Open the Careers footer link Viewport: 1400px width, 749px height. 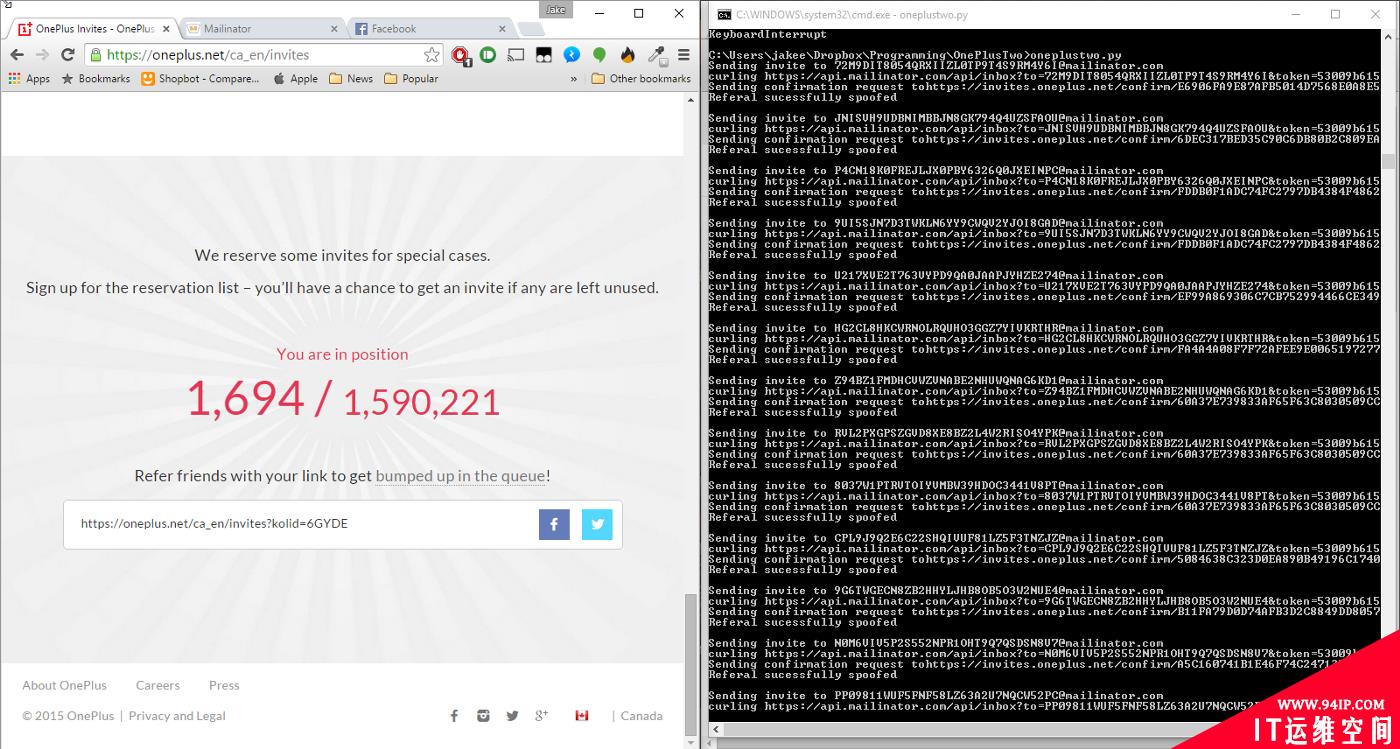pos(158,685)
